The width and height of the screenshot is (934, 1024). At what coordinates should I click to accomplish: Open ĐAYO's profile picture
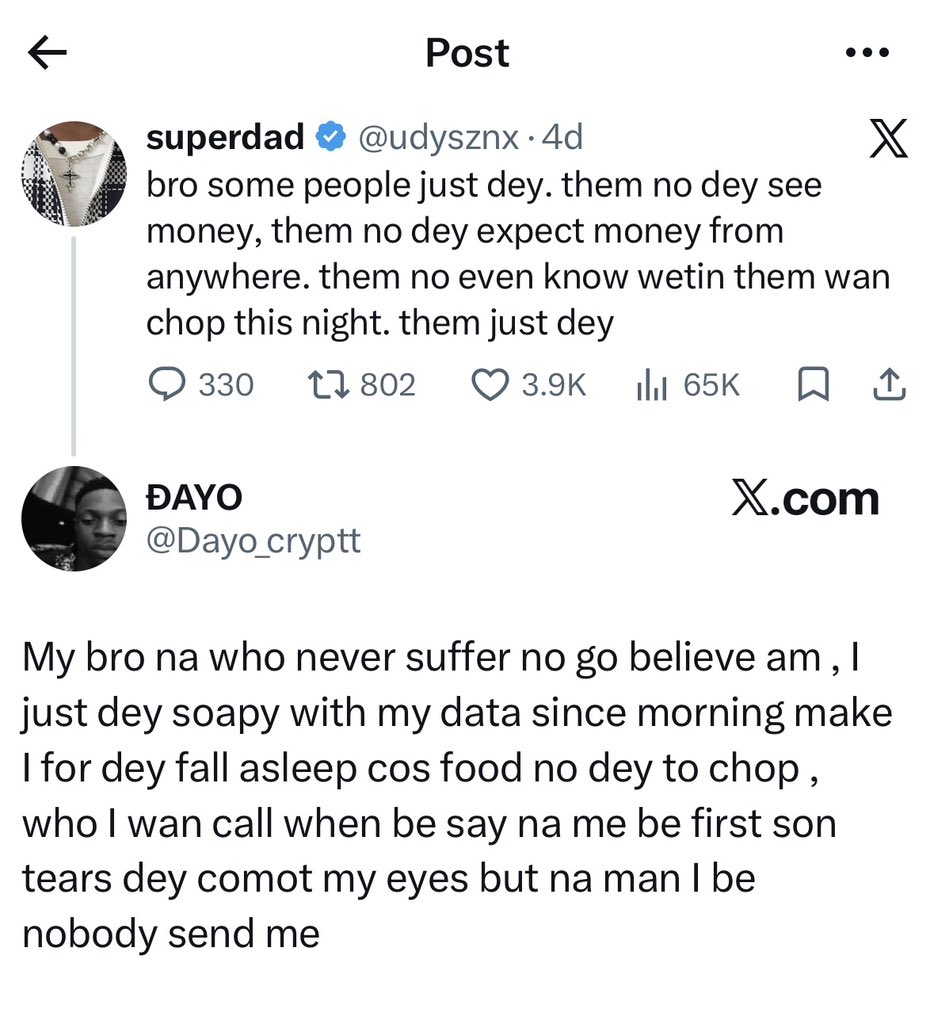click(x=74, y=519)
